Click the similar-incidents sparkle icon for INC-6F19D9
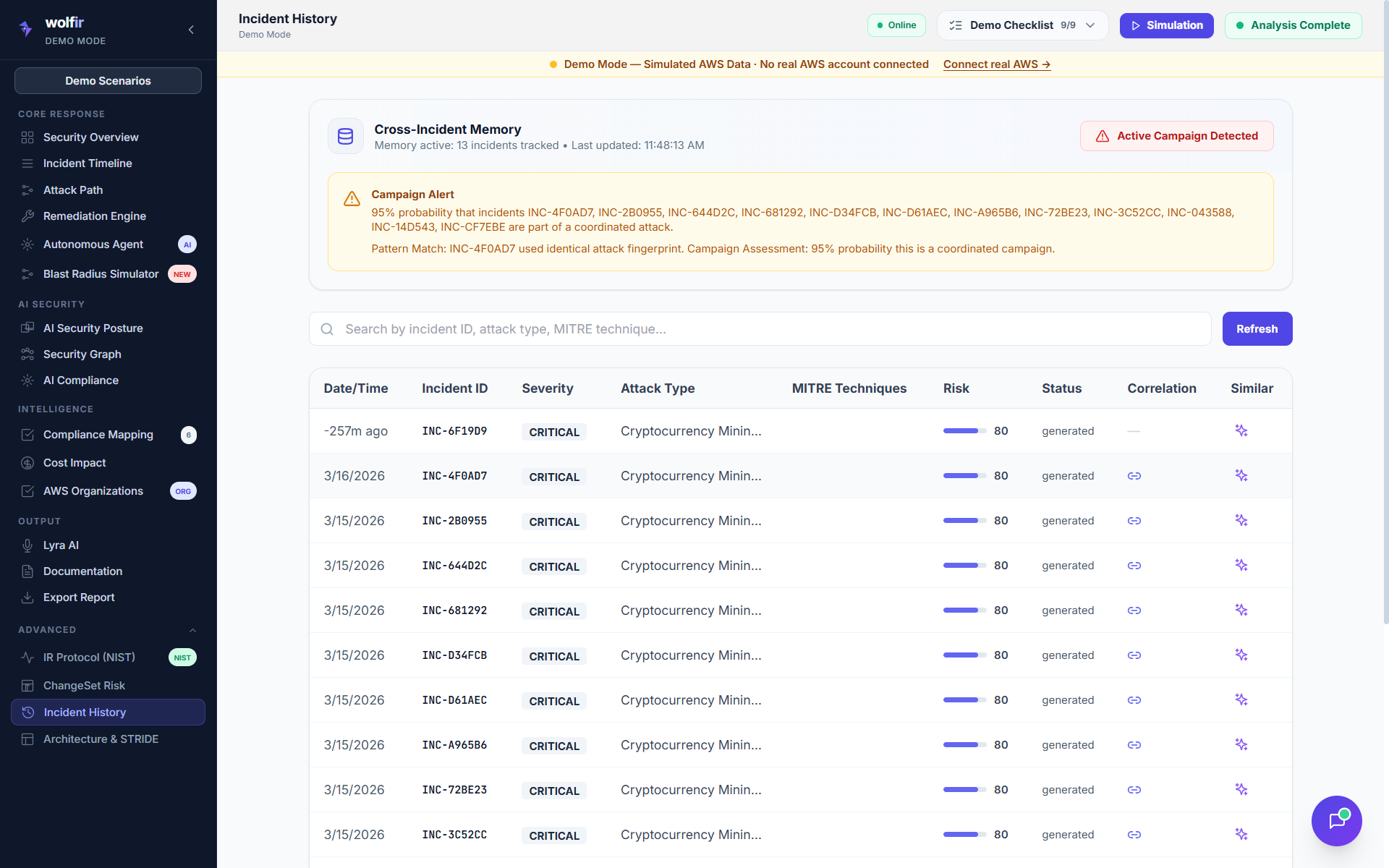The image size is (1389, 868). (1241, 431)
